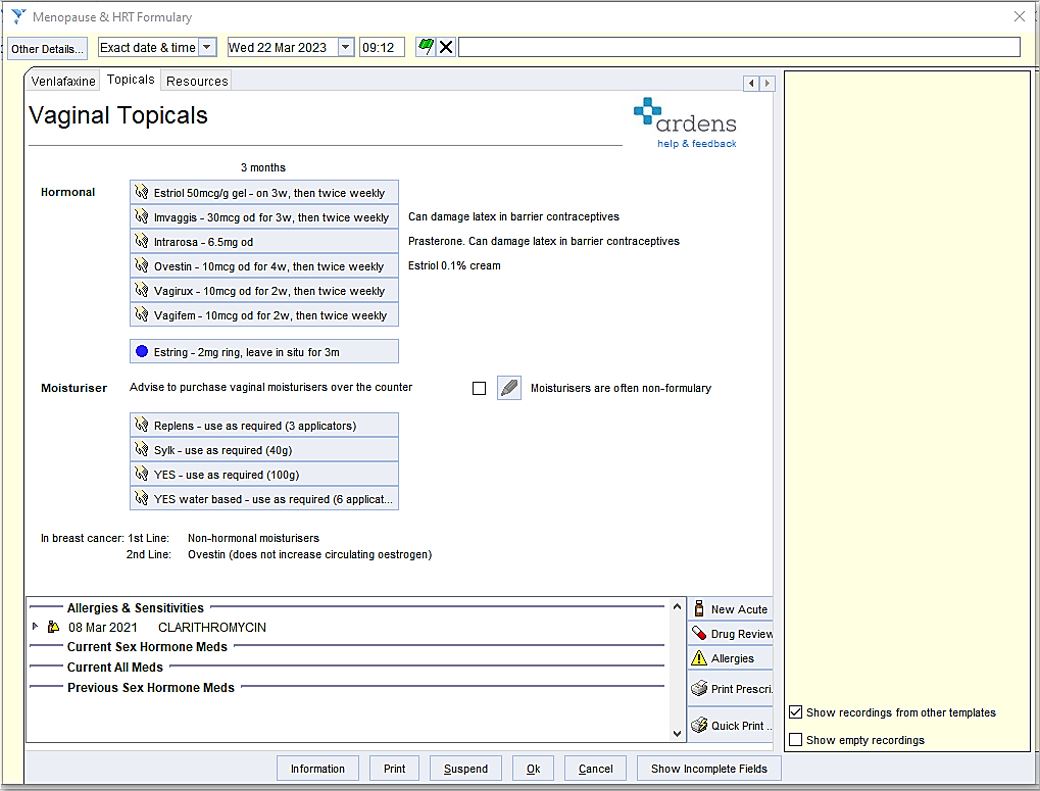Click the date field Wed 22 Mar 2023
The image size is (1040, 791).
click(x=282, y=47)
